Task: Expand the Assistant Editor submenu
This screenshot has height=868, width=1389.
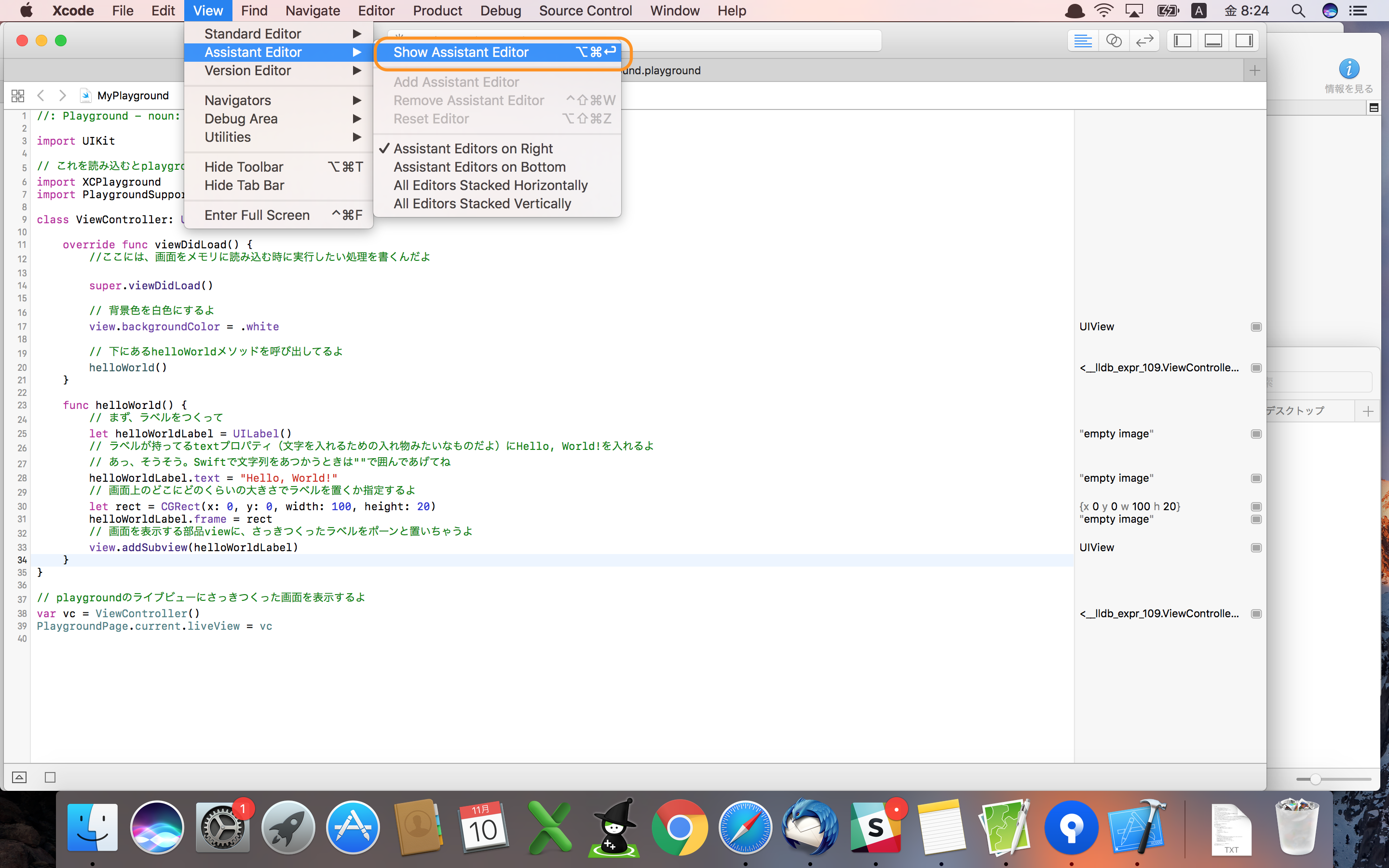Action: [x=279, y=52]
